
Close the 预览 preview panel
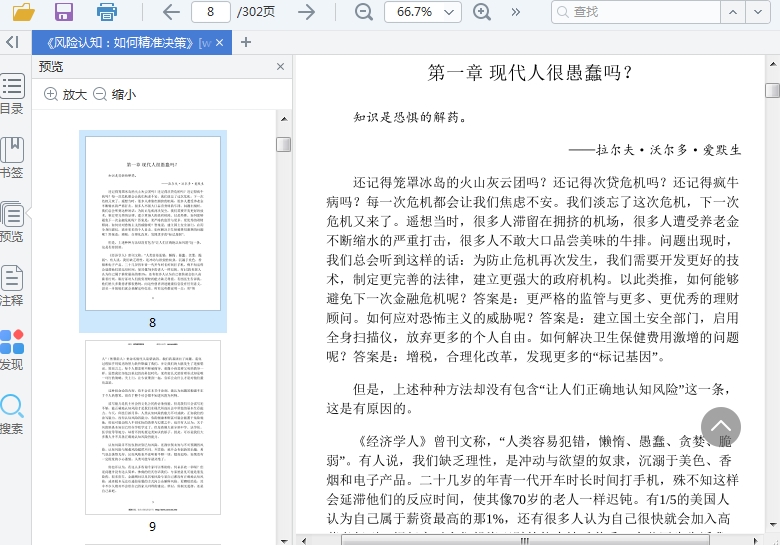[x=281, y=67]
